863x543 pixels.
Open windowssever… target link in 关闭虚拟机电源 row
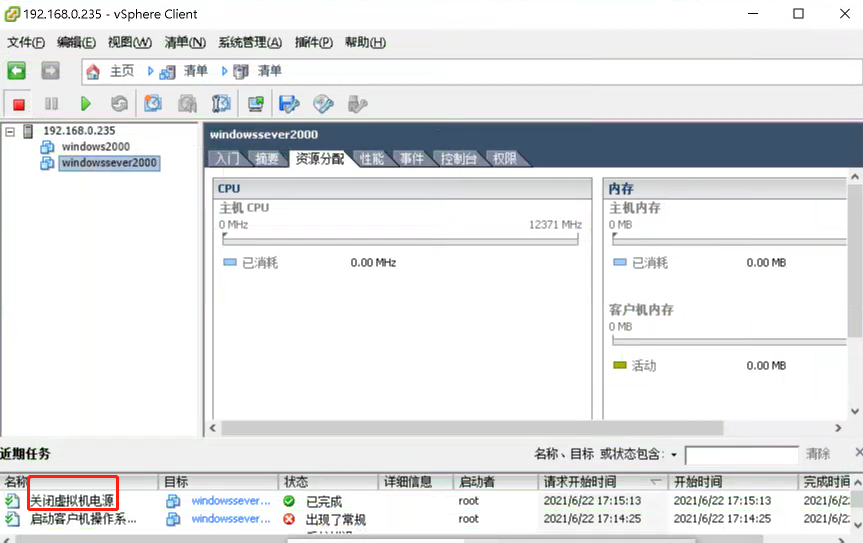coord(231,501)
